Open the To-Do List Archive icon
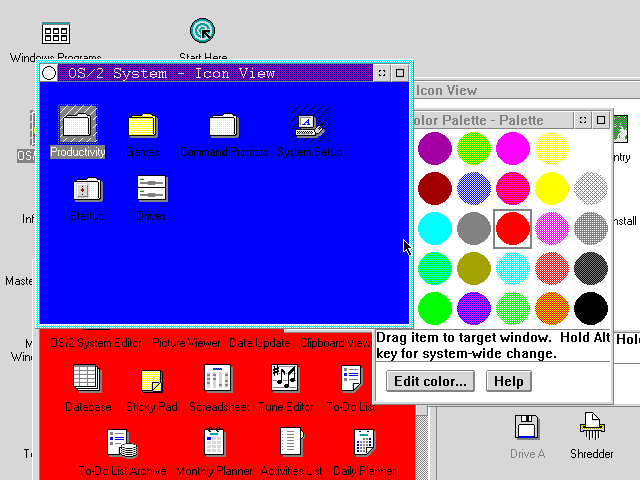 tap(122, 443)
